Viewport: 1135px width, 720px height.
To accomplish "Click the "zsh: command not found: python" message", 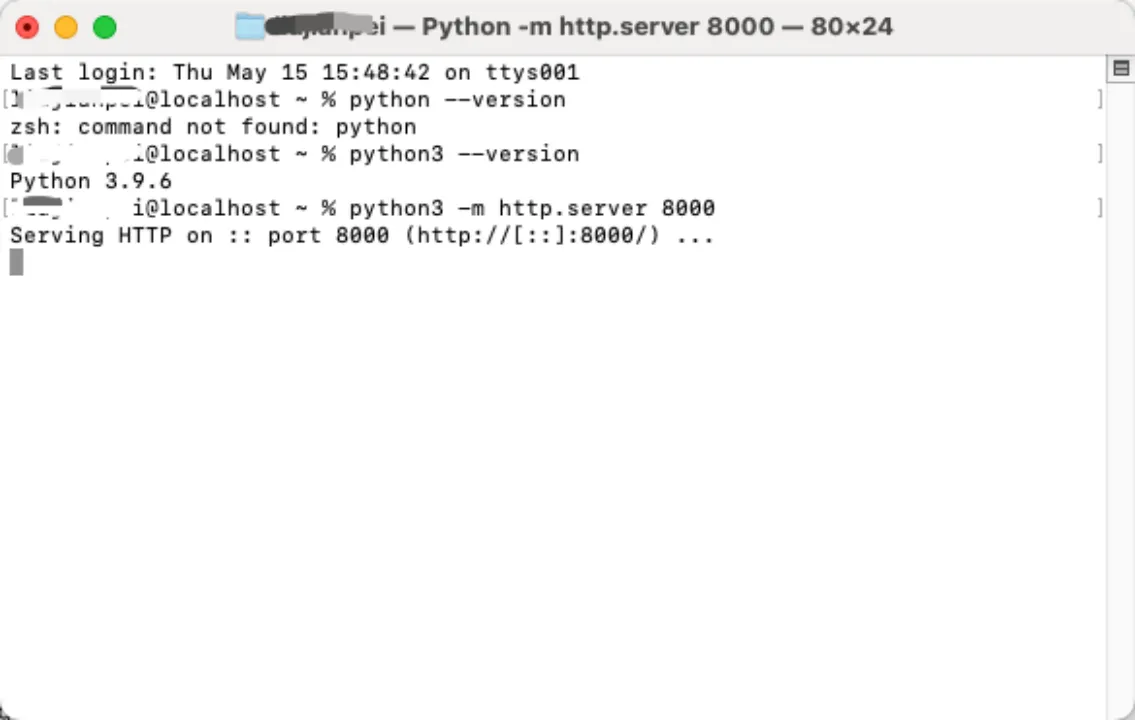I will 213,127.
